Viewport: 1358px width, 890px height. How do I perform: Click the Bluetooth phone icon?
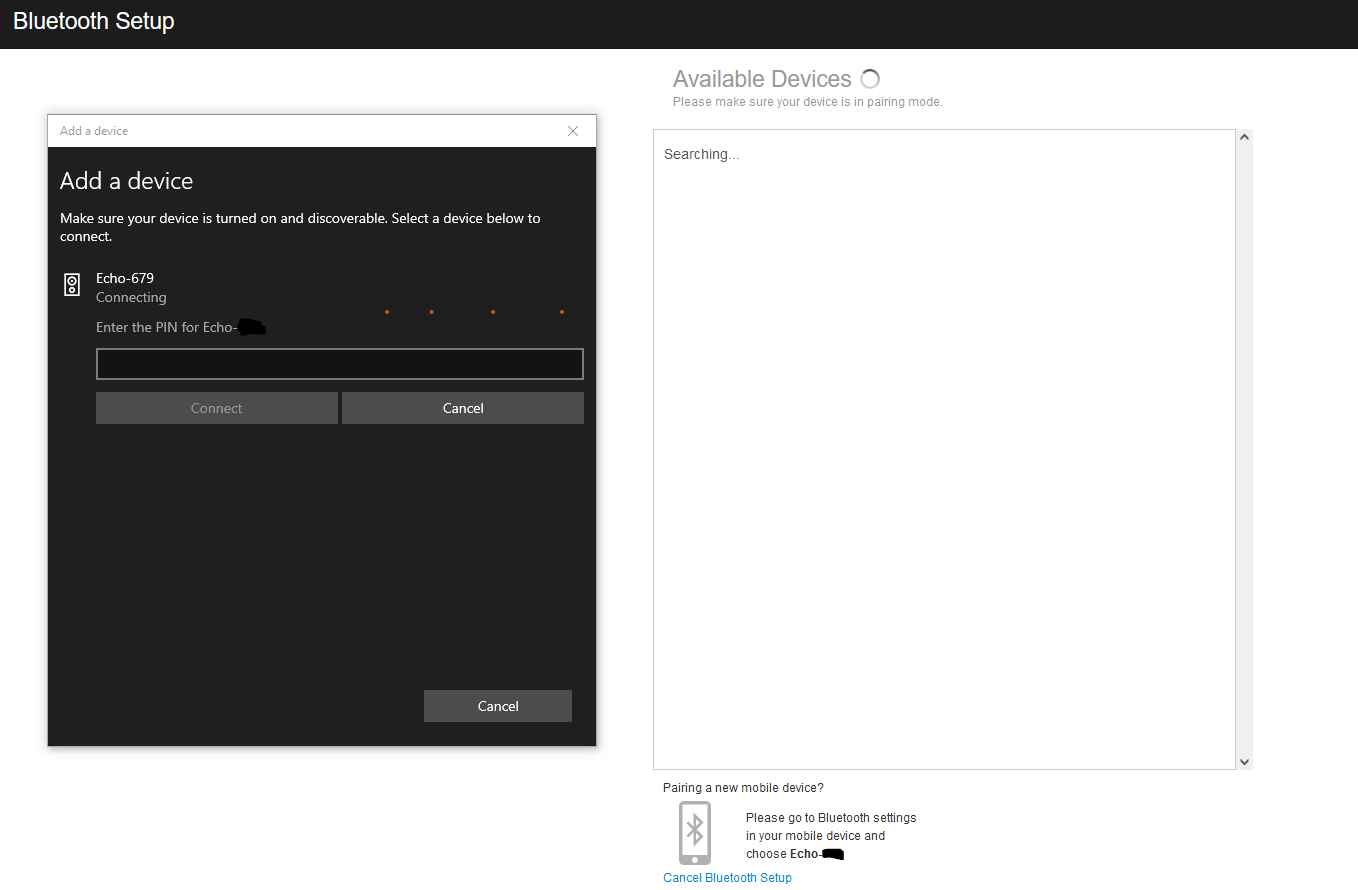click(x=695, y=832)
